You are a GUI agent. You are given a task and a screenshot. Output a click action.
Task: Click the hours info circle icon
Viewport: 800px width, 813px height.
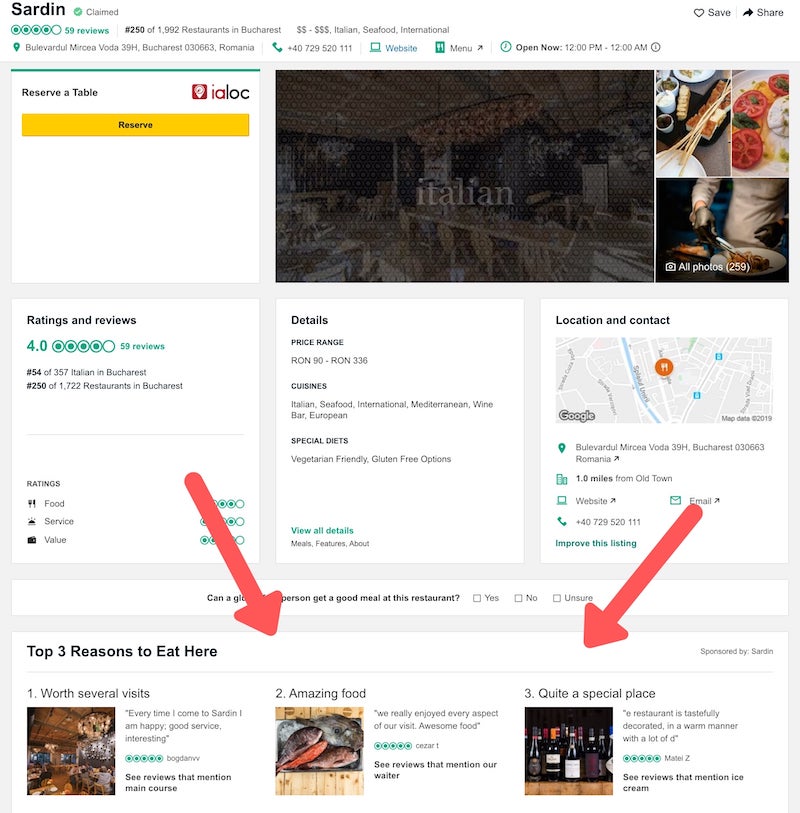(x=656, y=47)
